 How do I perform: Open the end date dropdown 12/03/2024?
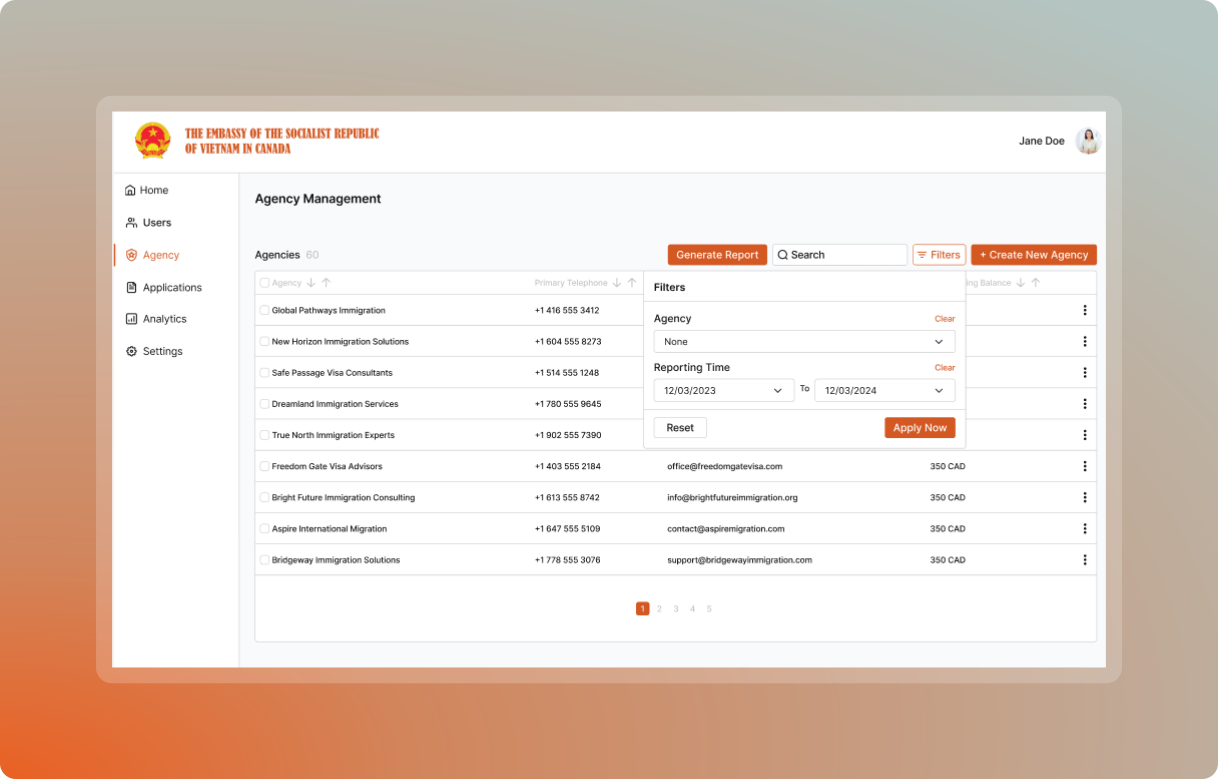[884, 391]
